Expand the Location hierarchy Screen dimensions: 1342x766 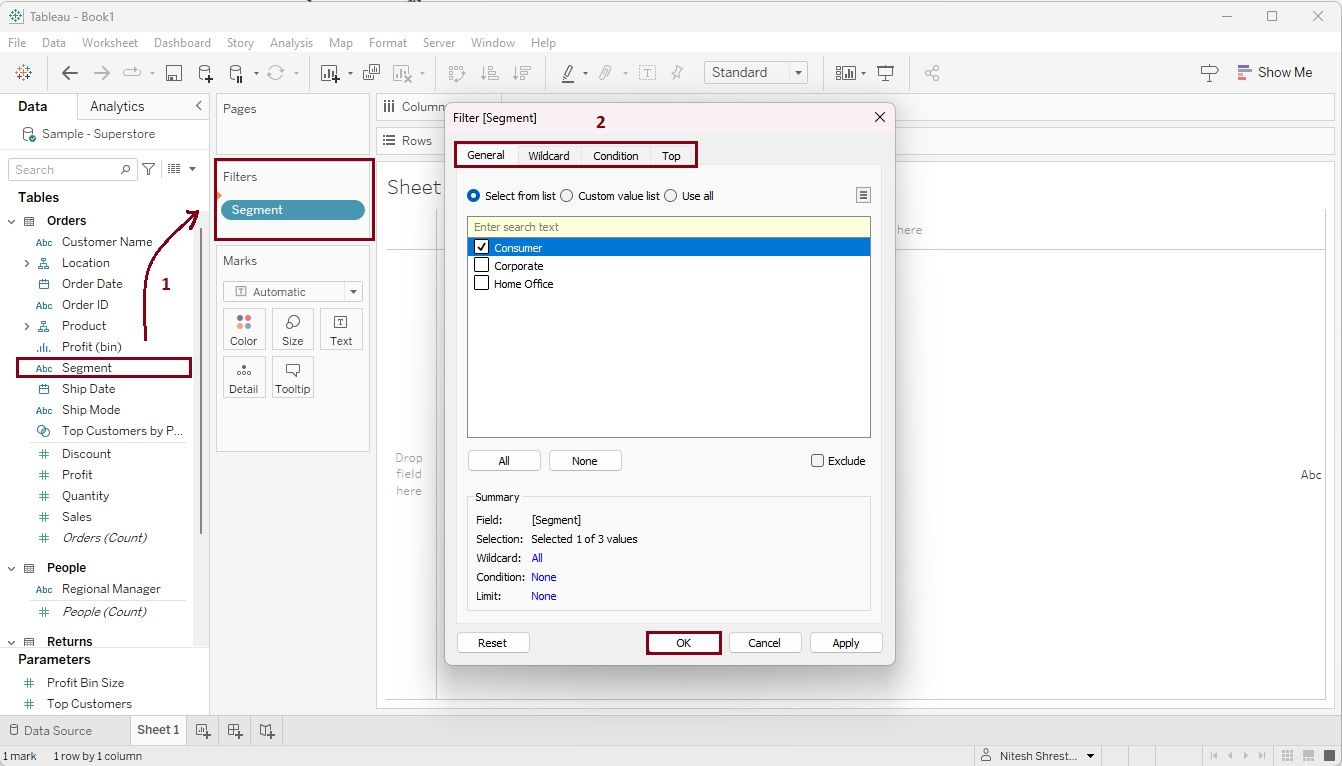coord(26,263)
